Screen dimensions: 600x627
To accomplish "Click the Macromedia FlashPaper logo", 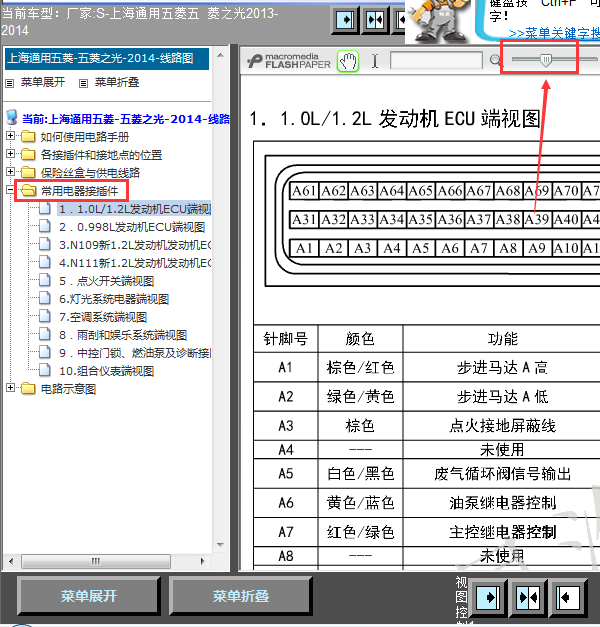I will pos(289,61).
